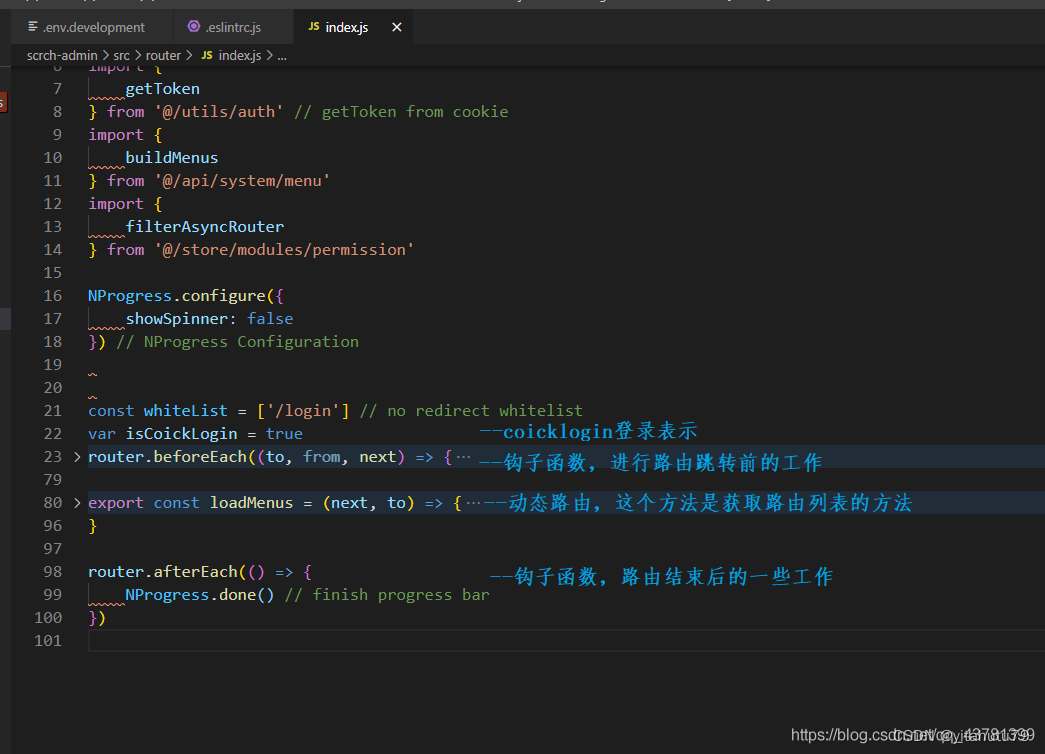Click the JS icon on index.js tab
The height and width of the screenshot is (754, 1045).
(313, 27)
